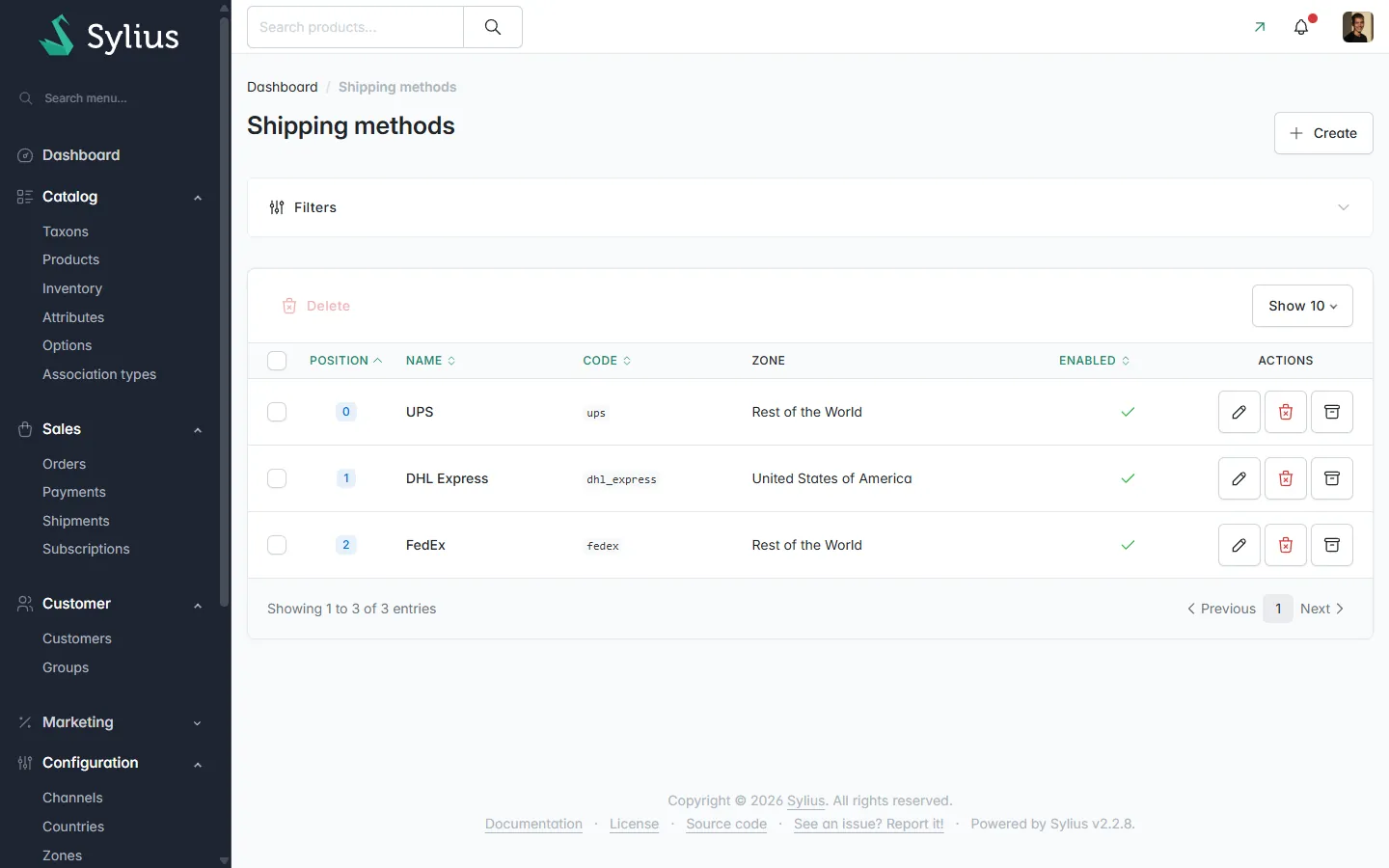The image size is (1389, 868).
Task: Collapse the Catalog menu section
Action: (x=198, y=198)
